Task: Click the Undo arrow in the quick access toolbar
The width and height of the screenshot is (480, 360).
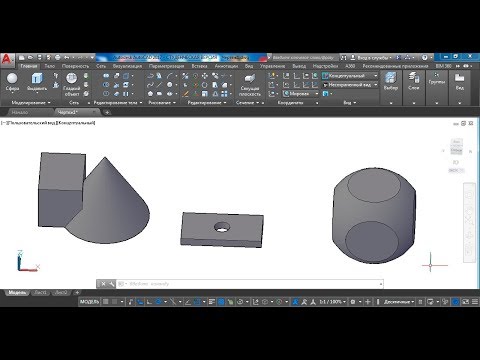Action: pos(67,58)
